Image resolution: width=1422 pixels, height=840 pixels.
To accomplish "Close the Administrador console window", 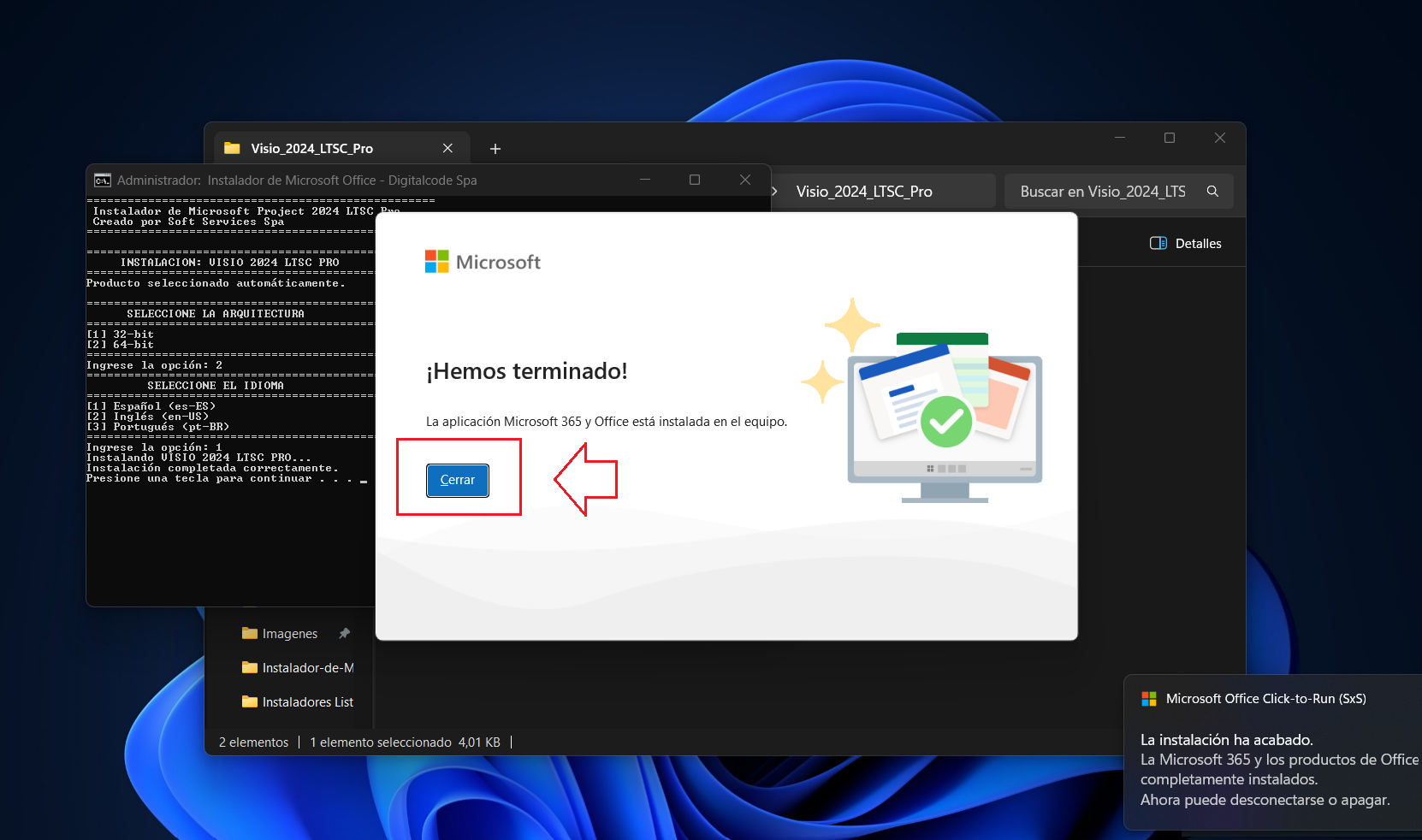I will 745,180.
